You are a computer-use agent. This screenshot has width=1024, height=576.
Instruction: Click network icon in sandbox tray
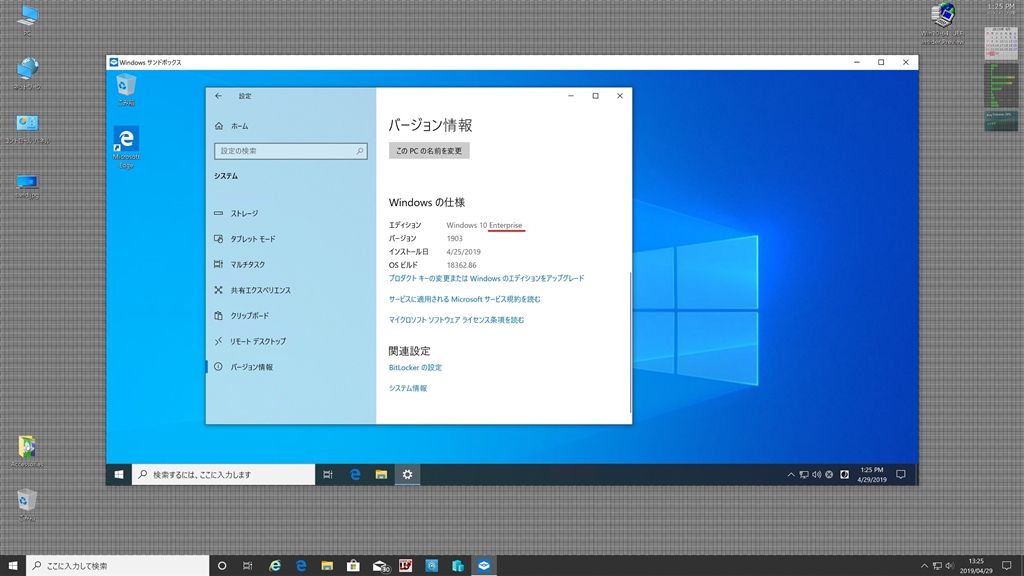click(x=804, y=475)
